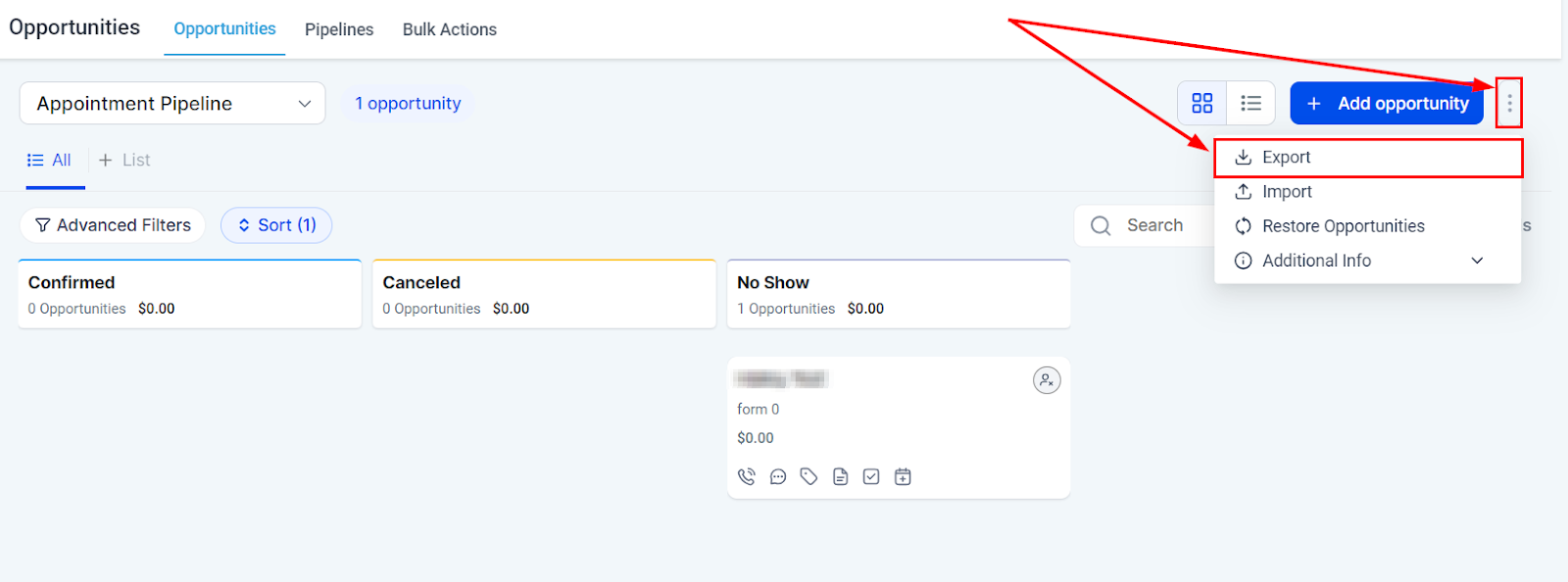Click the $0.00 value on the card
This screenshot has width=1568, height=582.
tap(756, 438)
